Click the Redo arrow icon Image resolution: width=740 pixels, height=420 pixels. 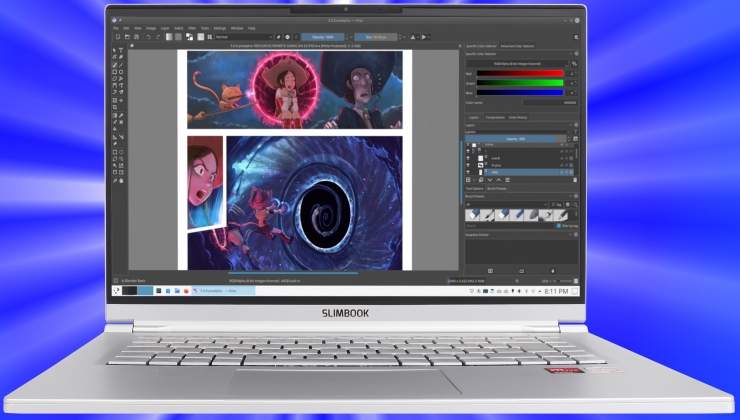(158, 37)
